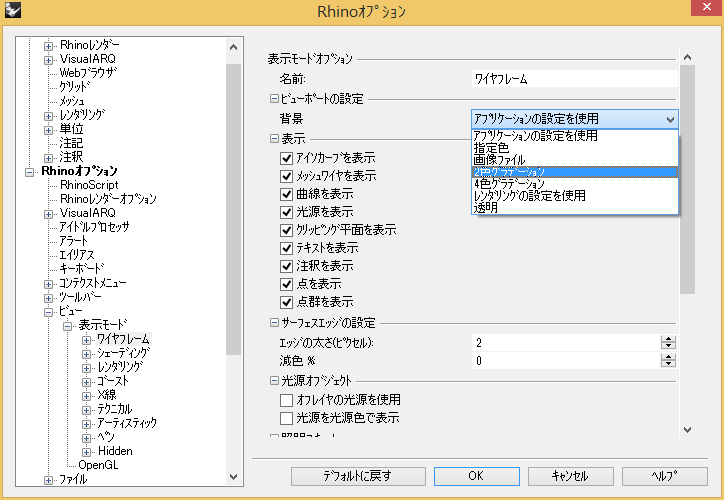The width and height of the screenshot is (724, 500).
Task: Open the 背景 combo box arrow
Action: pos(670,120)
